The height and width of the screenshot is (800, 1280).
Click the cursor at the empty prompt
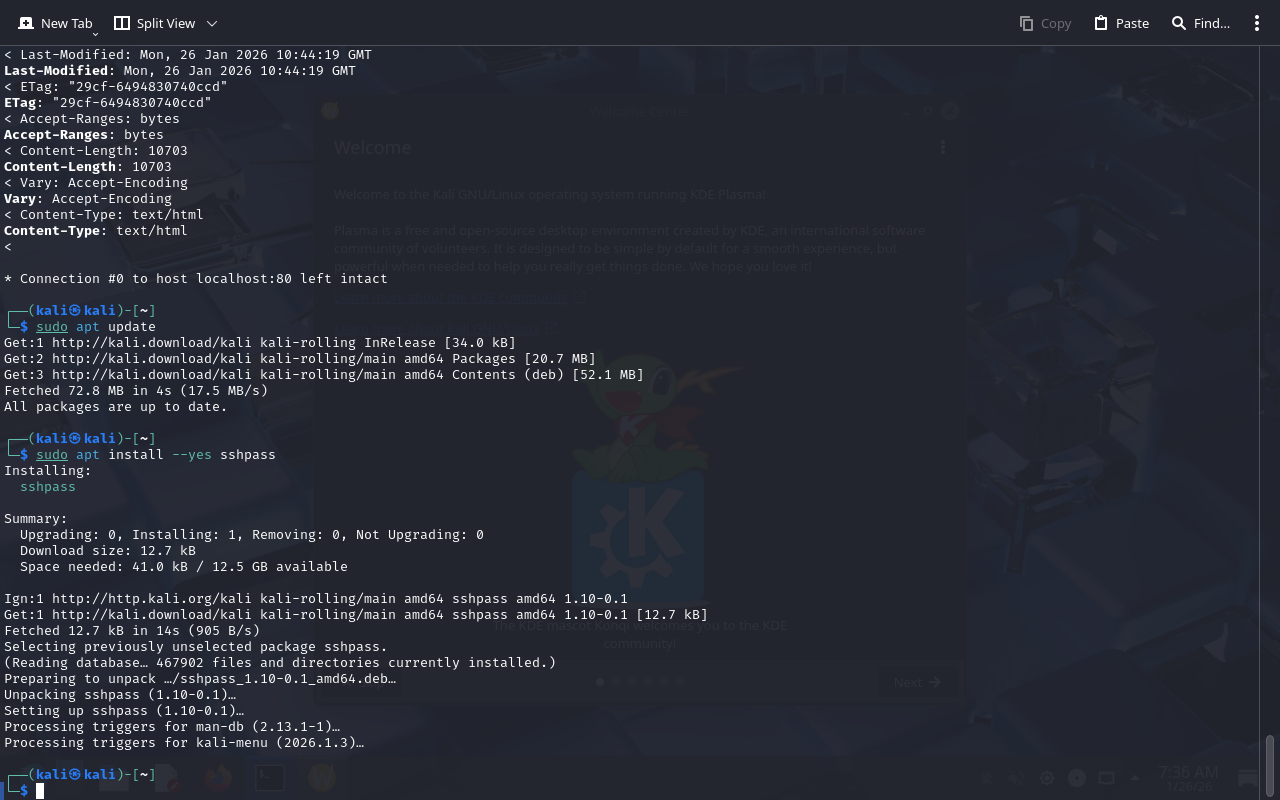point(40,791)
